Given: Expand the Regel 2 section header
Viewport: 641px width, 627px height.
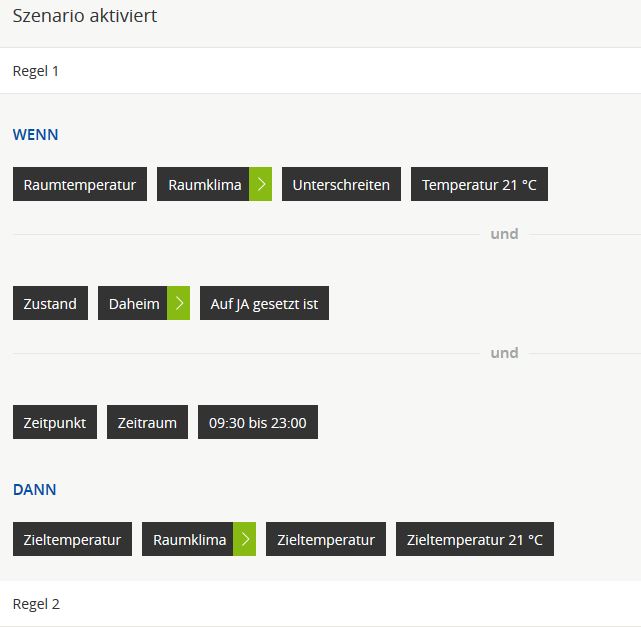Looking at the screenshot, I should [320, 604].
